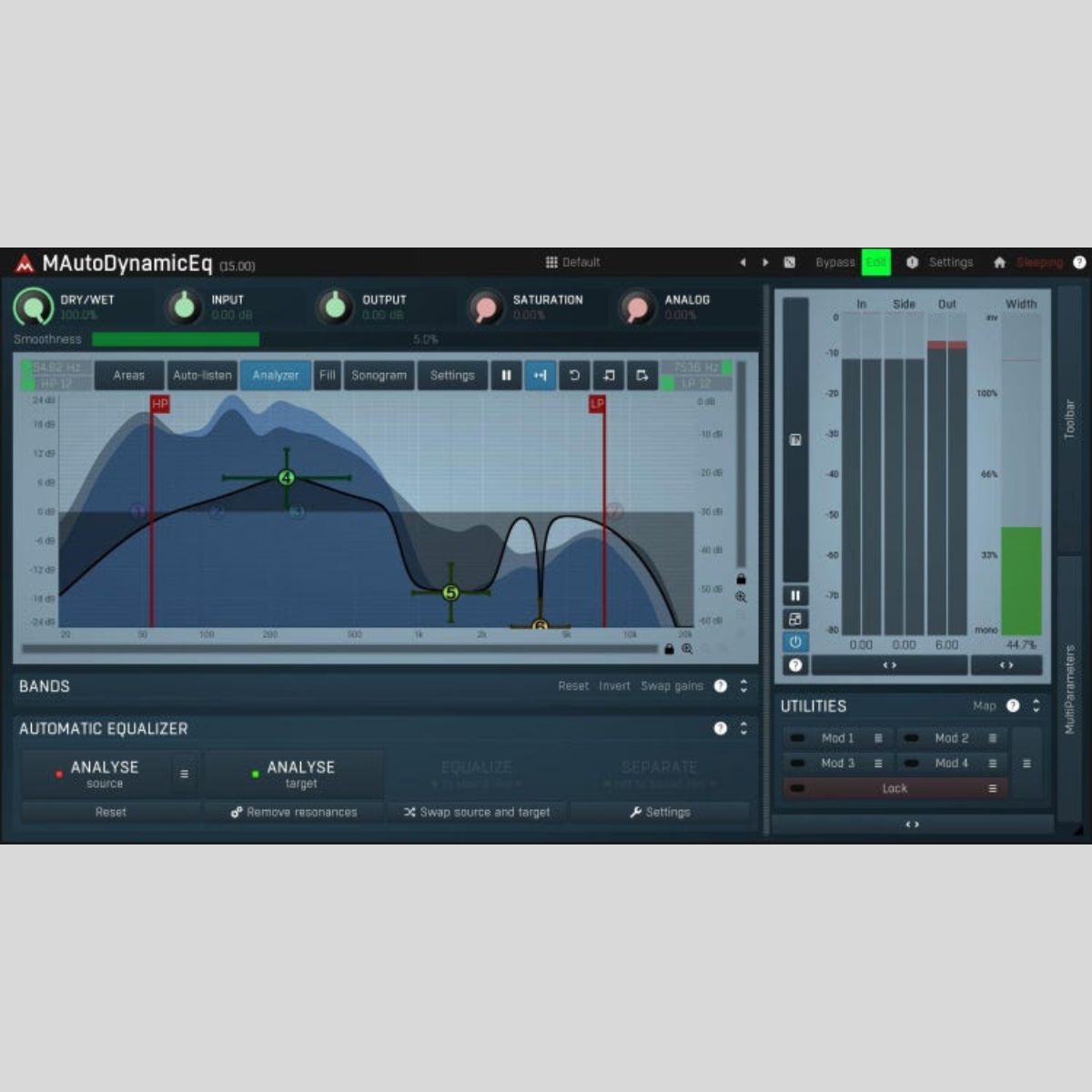The height and width of the screenshot is (1092, 1092).
Task: Click the red LP marker on graph
Action: (x=597, y=404)
